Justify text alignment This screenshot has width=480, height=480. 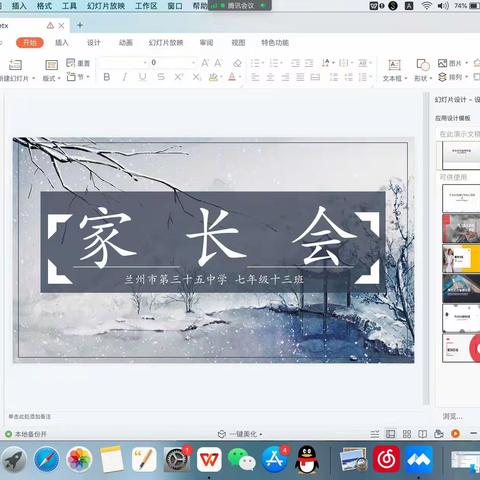tap(300, 77)
